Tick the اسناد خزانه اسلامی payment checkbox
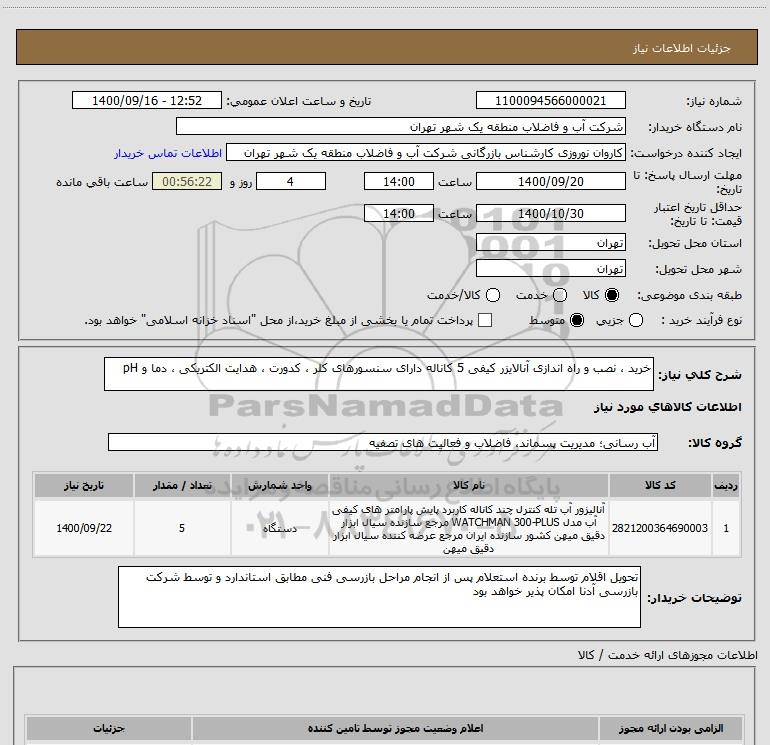The image size is (770, 745). (485, 320)
